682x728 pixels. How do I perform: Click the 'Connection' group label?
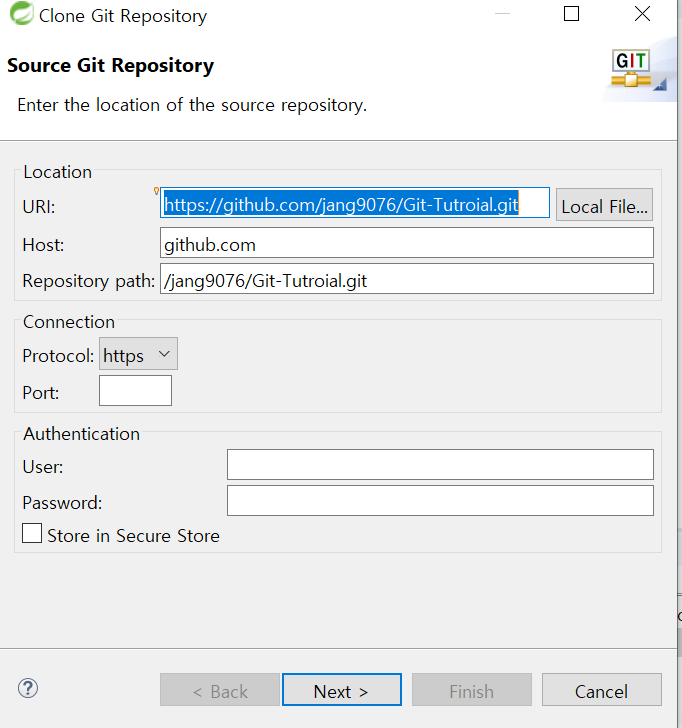69,322
